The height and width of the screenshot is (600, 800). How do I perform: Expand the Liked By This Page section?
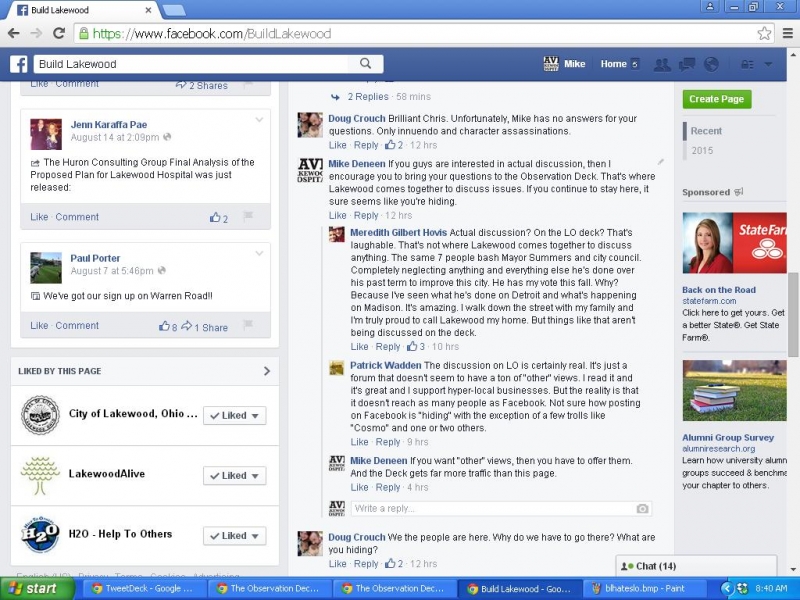tap(266, 371)
